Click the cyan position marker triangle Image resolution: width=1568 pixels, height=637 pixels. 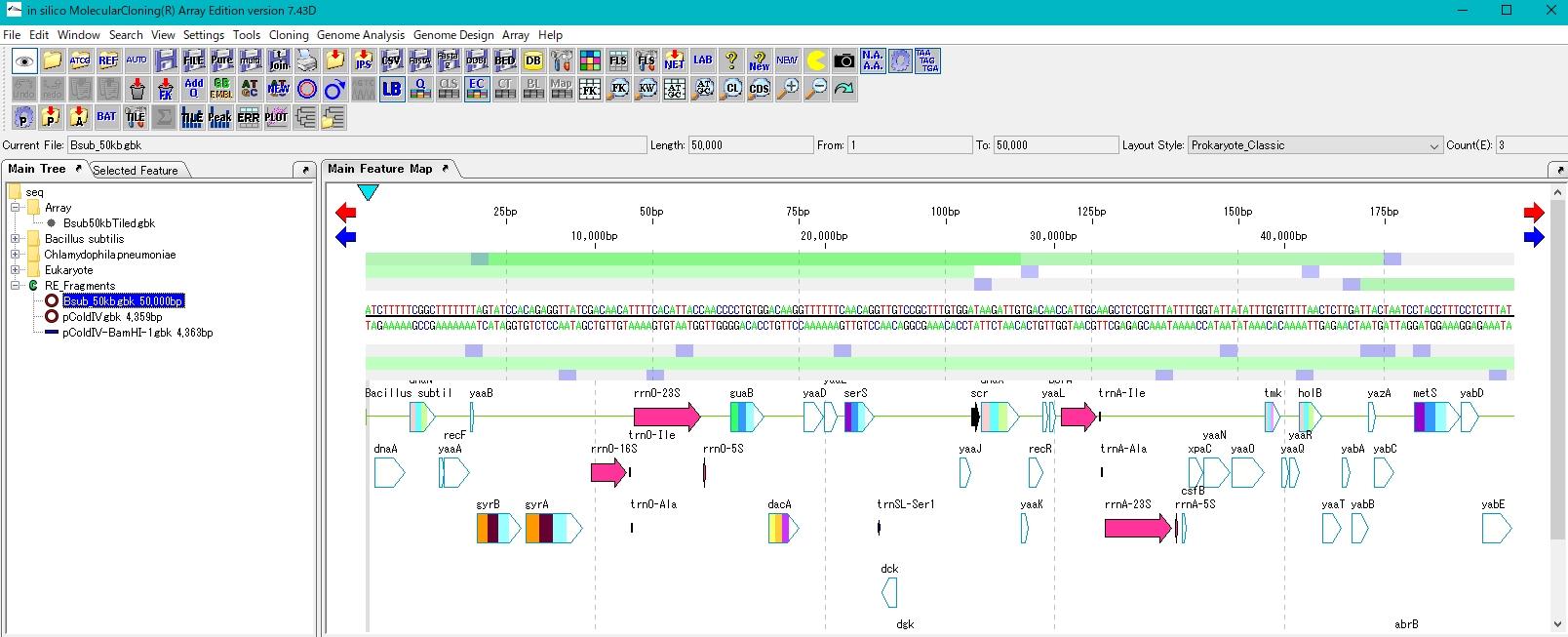pos(368,192)
